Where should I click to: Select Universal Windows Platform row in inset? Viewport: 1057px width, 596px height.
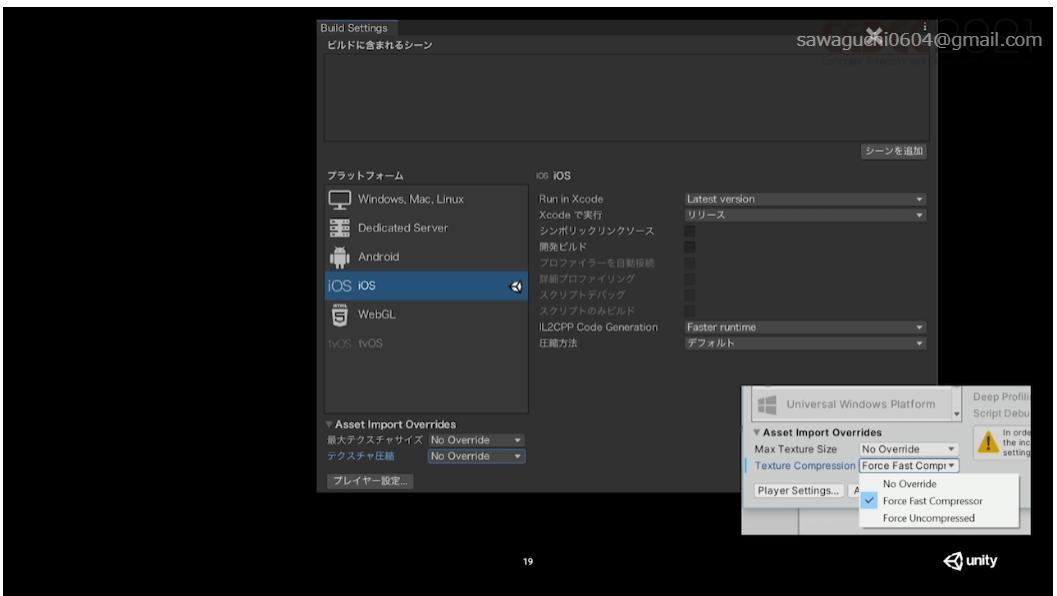pyautogui.click(x=852, y=405)
